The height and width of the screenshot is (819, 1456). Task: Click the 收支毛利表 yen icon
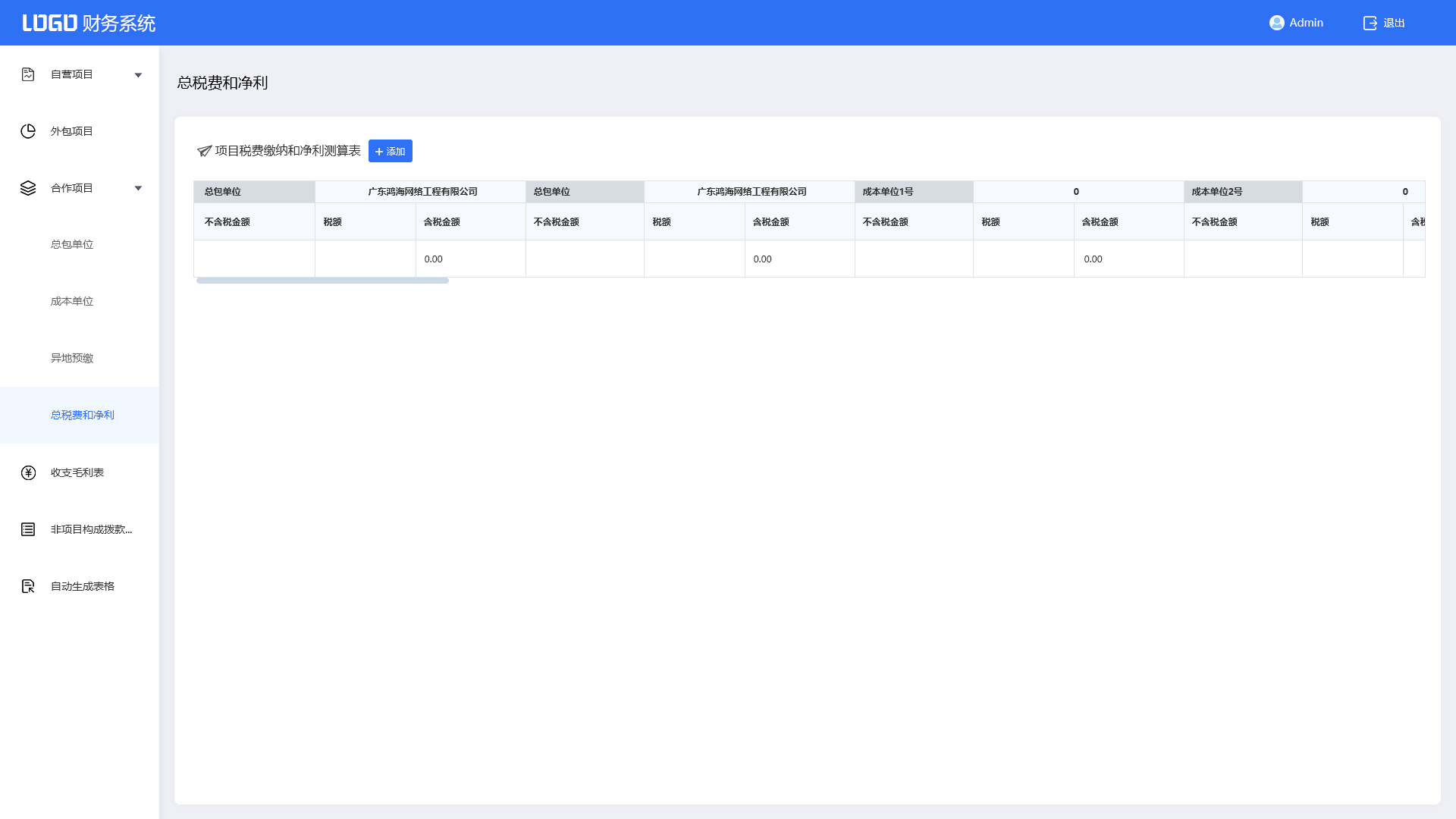(x=28, y=472)
